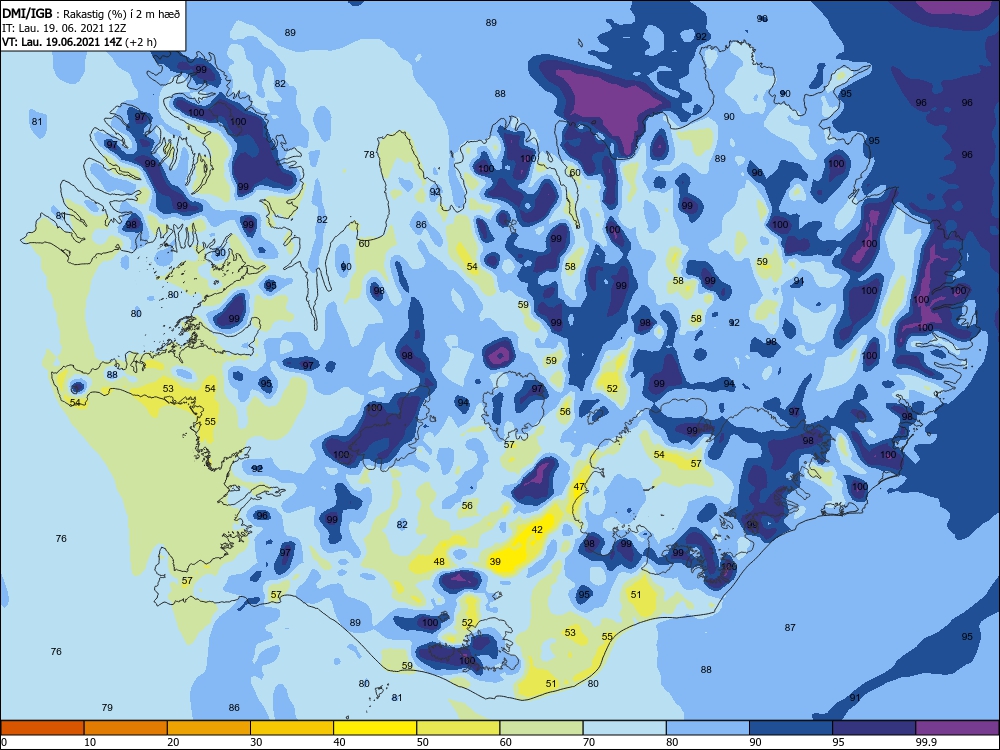Click the legend tick label 50
This screenshot has width=1000, height=750.
pyautogui.click(x=422, y=742)
